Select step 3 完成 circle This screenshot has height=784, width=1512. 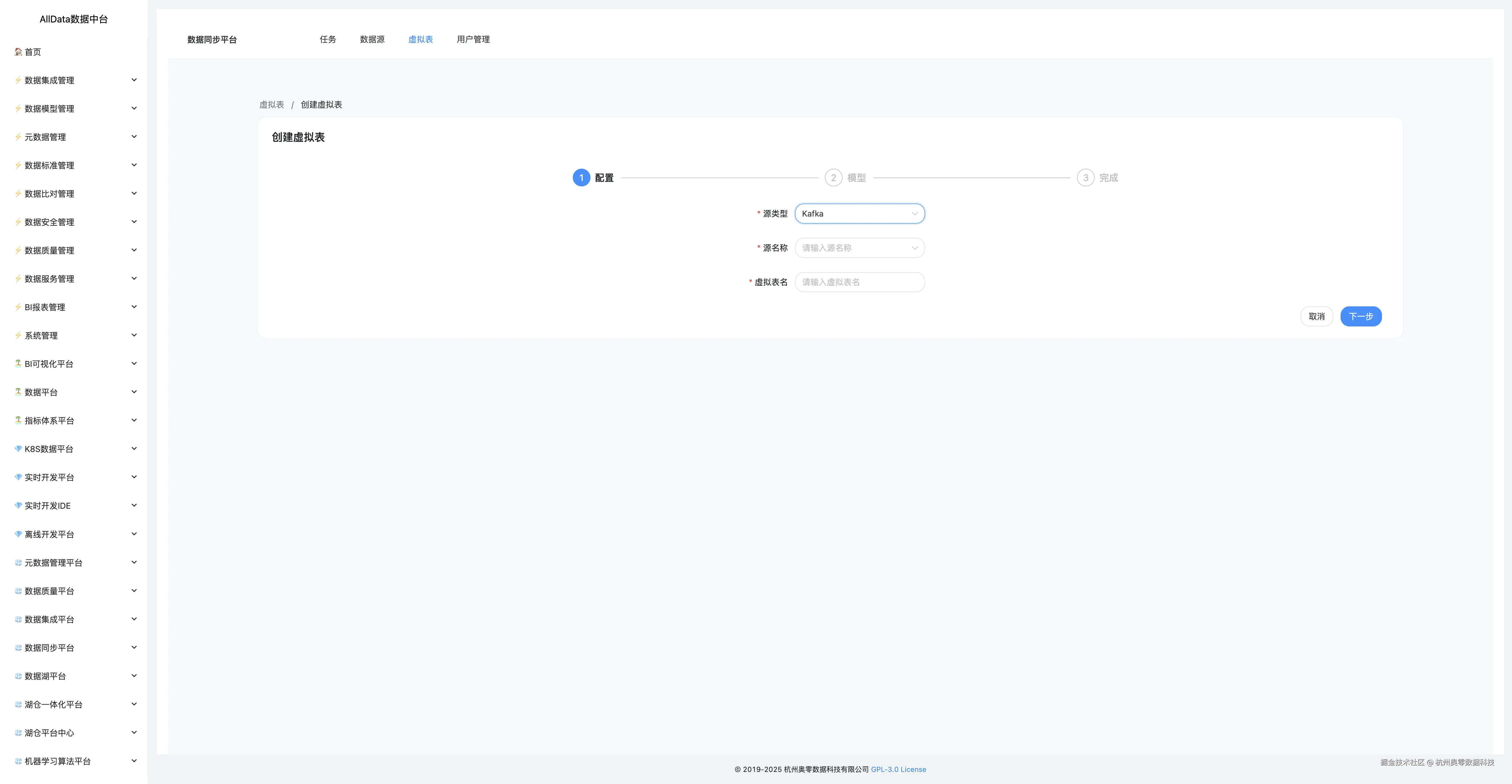coord(1085,178)
